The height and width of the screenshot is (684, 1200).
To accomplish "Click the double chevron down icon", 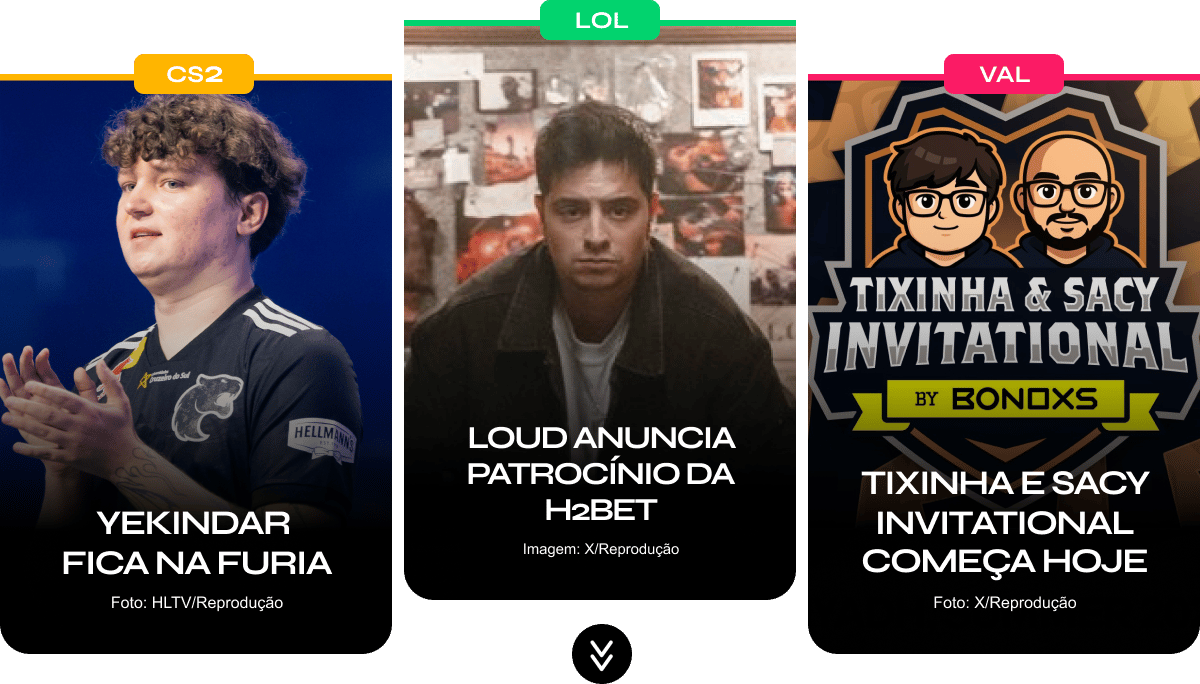I will 601,653.
